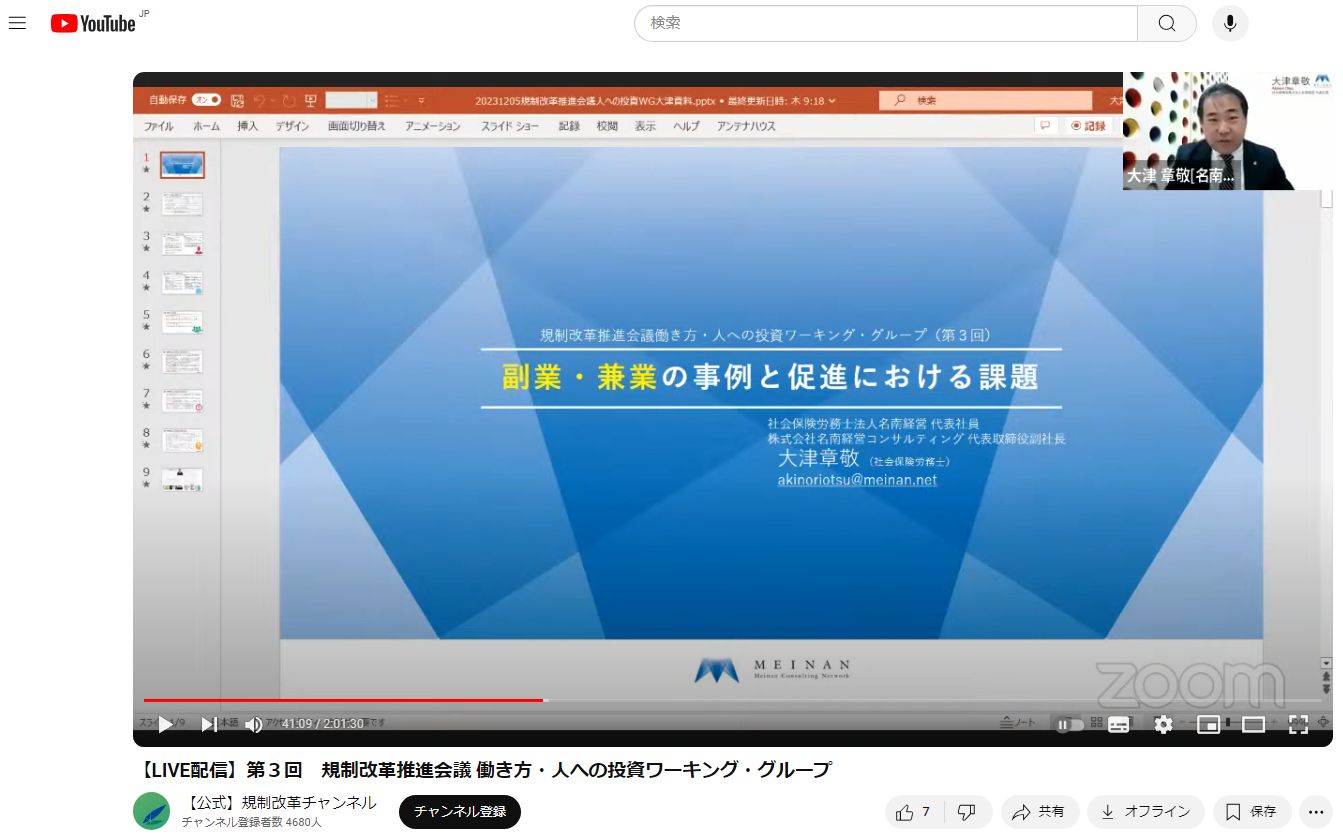Select slide 2 thumbnail
Screen dimensions: 1343x837
(x=182, y=204)
